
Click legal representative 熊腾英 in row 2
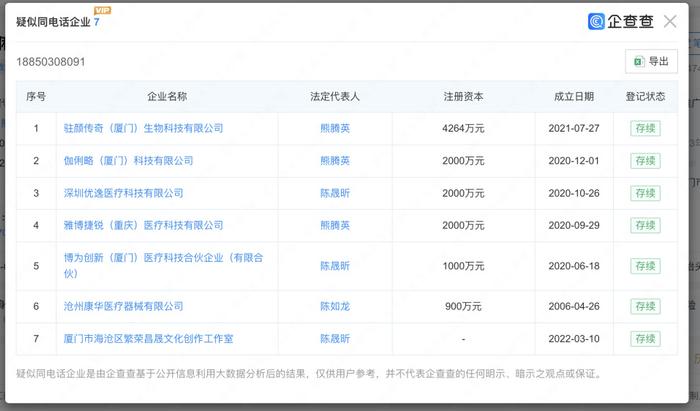[335, 161]
